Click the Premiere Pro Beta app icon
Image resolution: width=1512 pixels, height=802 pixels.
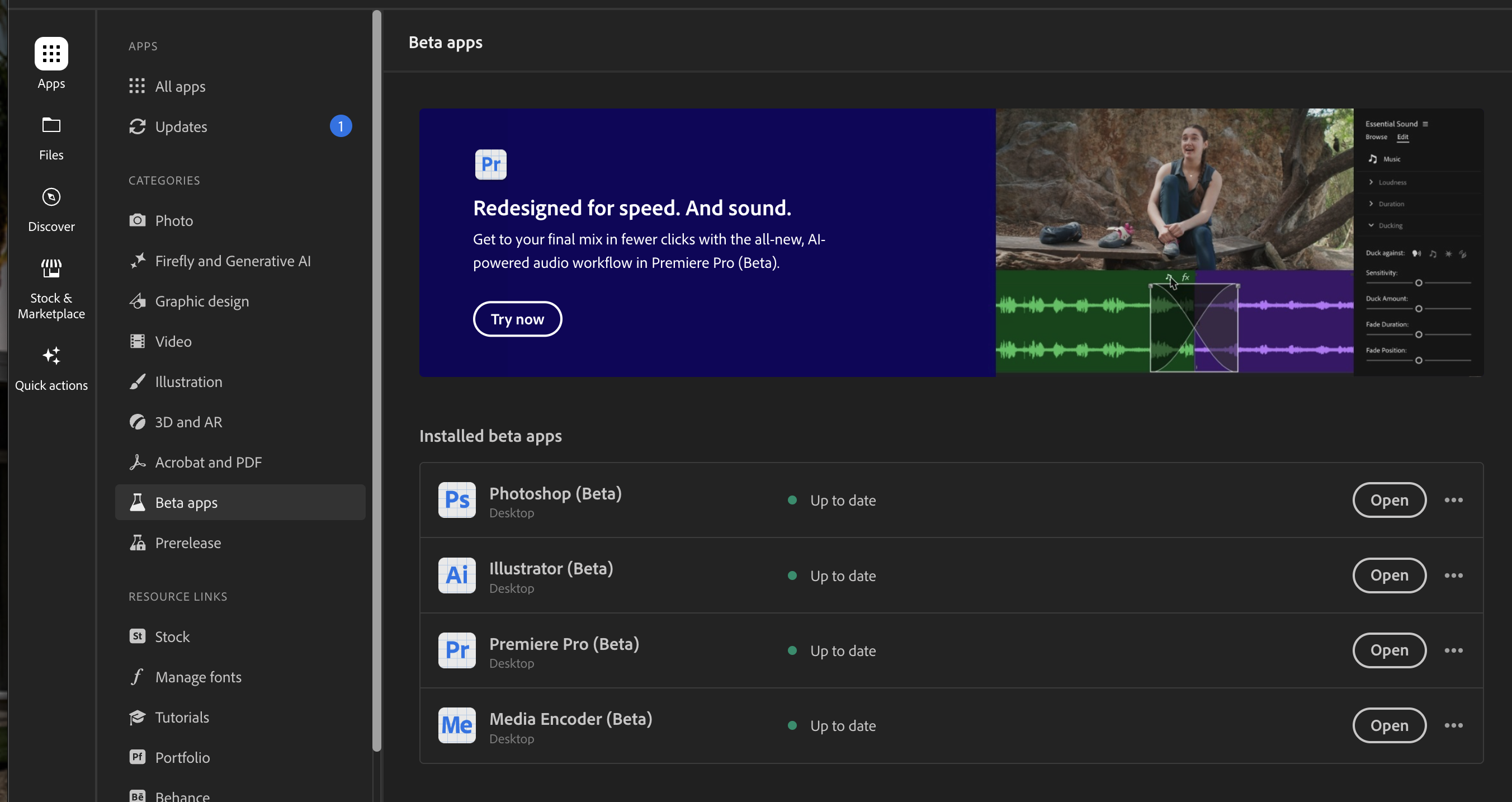tap(457, 650)
